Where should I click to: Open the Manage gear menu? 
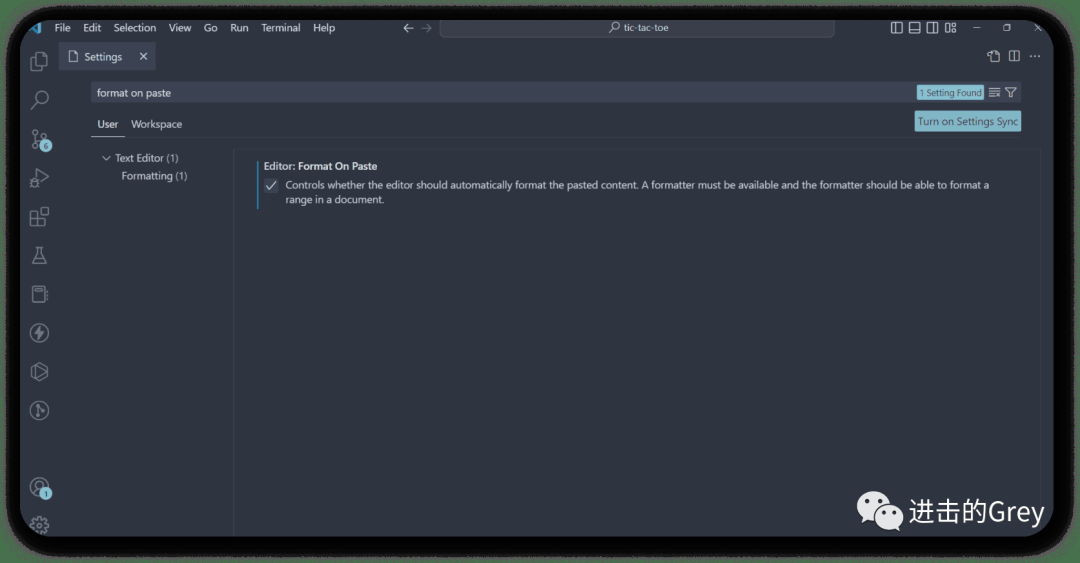pyautogui.click(x=39, y=525)
